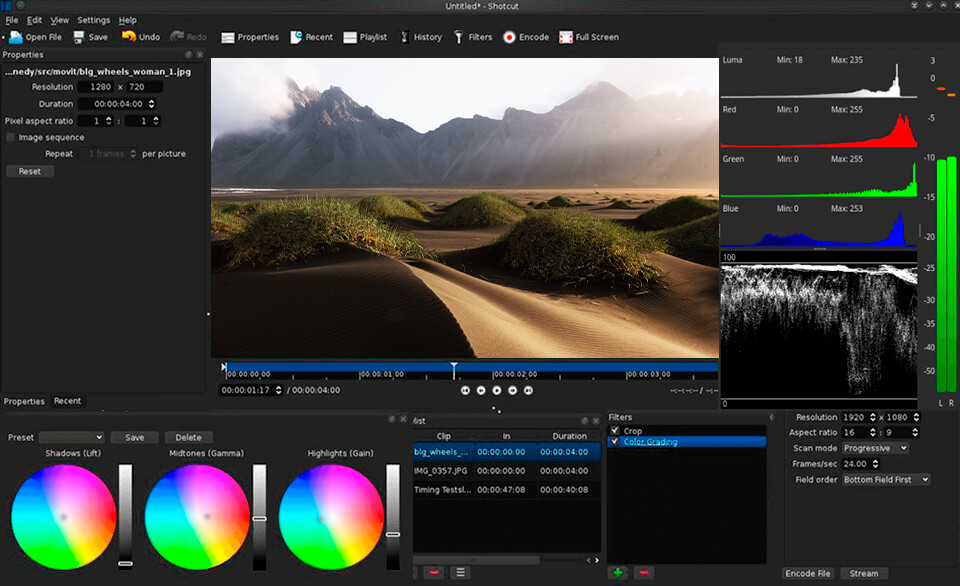Open the Settings menu

click(94, 20)
